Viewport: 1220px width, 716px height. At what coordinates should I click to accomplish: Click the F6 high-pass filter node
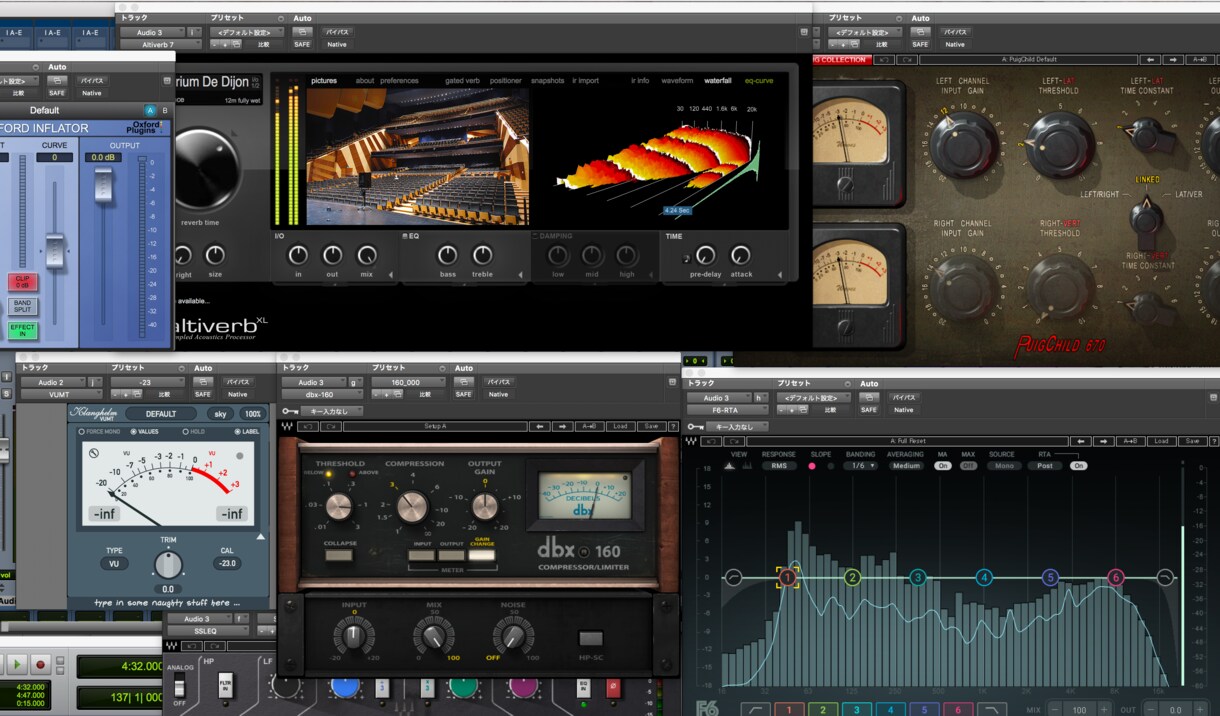(x=733, y=577)
